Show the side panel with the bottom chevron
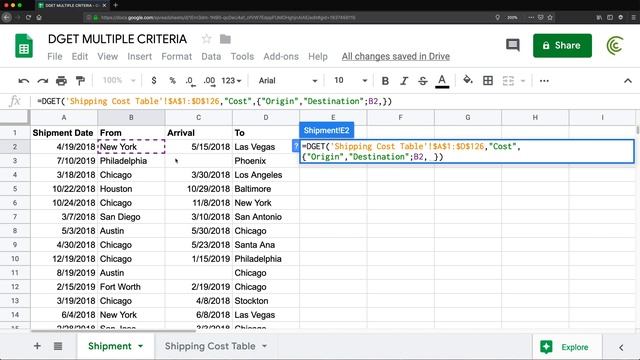This screenshot has width=640, height=360. click(x=621, y=347)
